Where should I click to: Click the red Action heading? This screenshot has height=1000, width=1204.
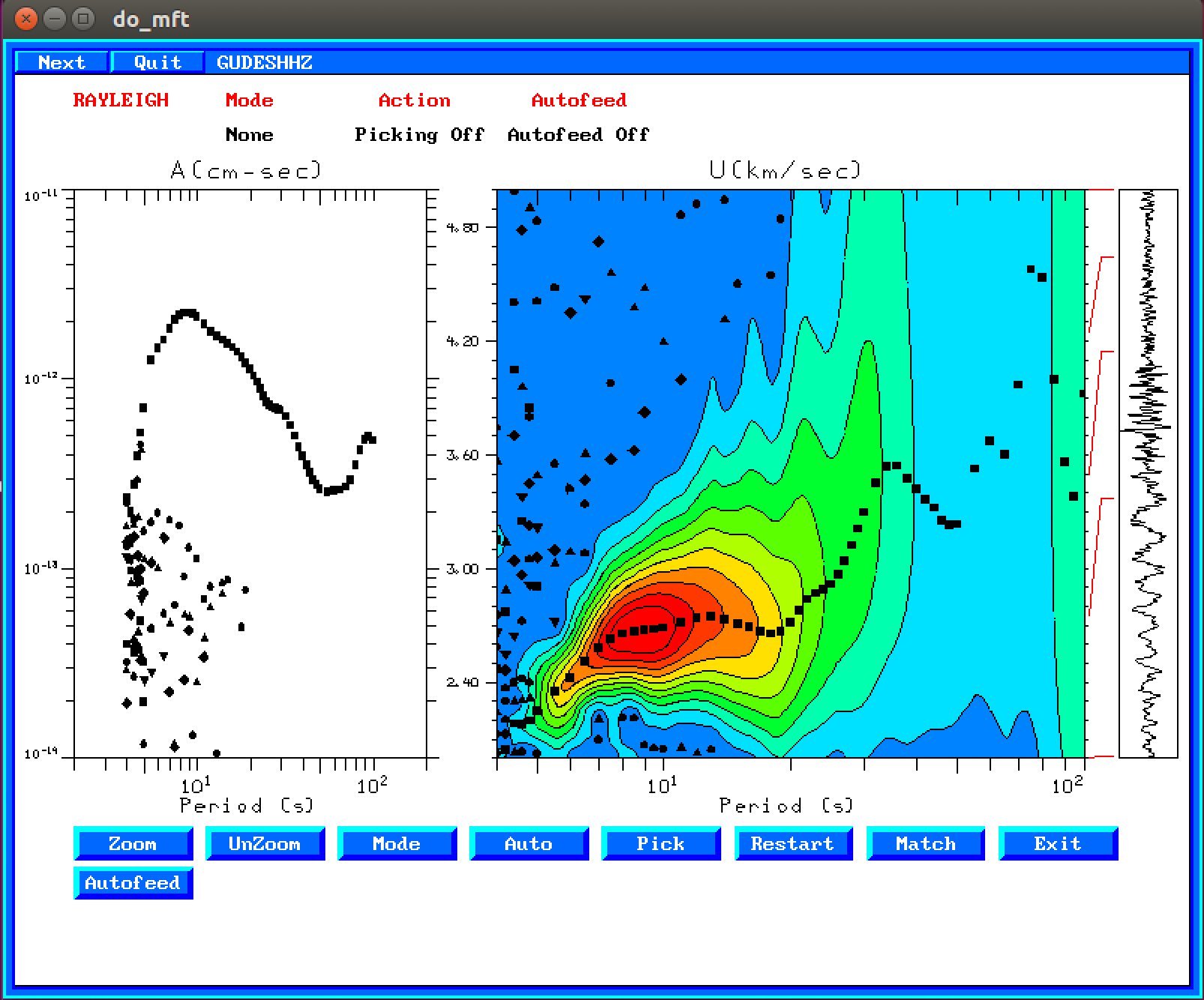coord(415,100)
